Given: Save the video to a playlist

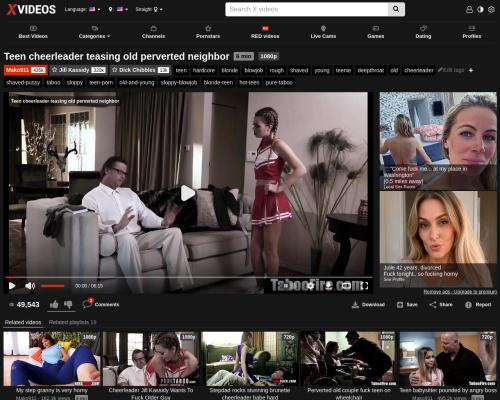Looking at the screenshot, I should tap(407, 305).
